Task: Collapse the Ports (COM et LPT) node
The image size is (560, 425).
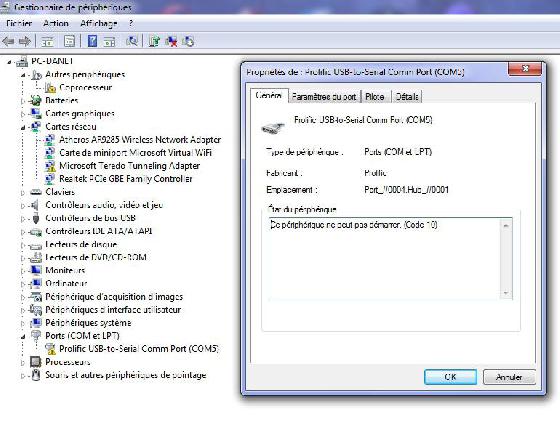Action: 23,336
